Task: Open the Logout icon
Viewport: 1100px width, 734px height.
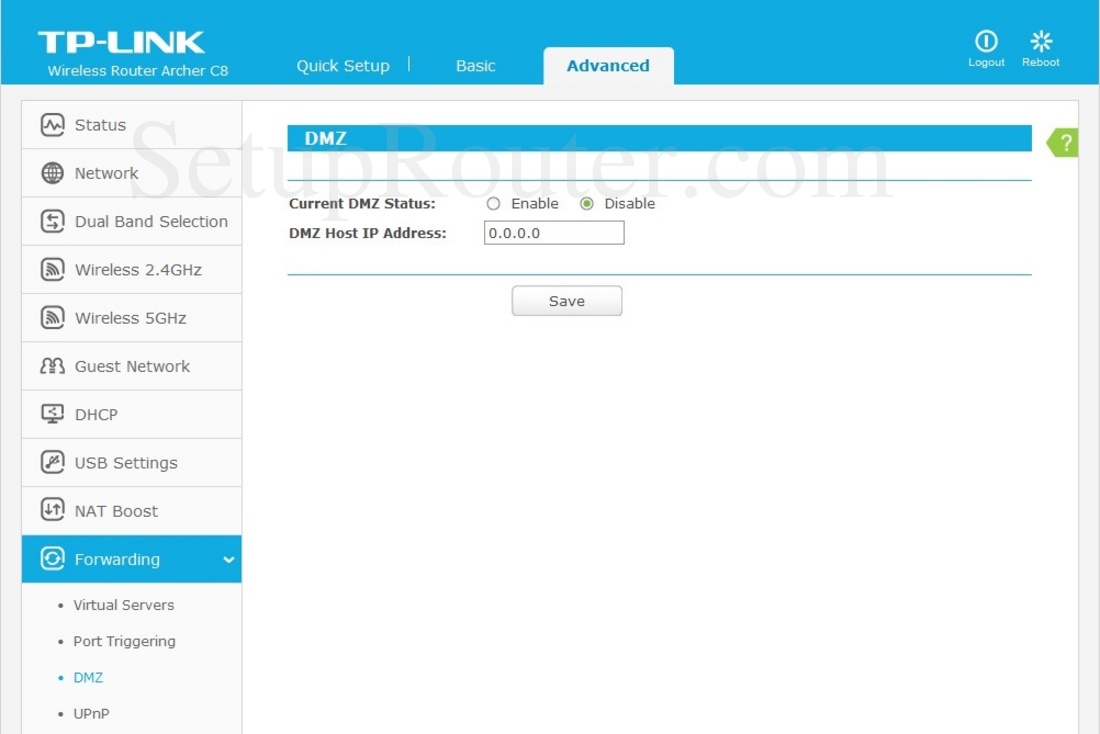Action: pos(986,40)
